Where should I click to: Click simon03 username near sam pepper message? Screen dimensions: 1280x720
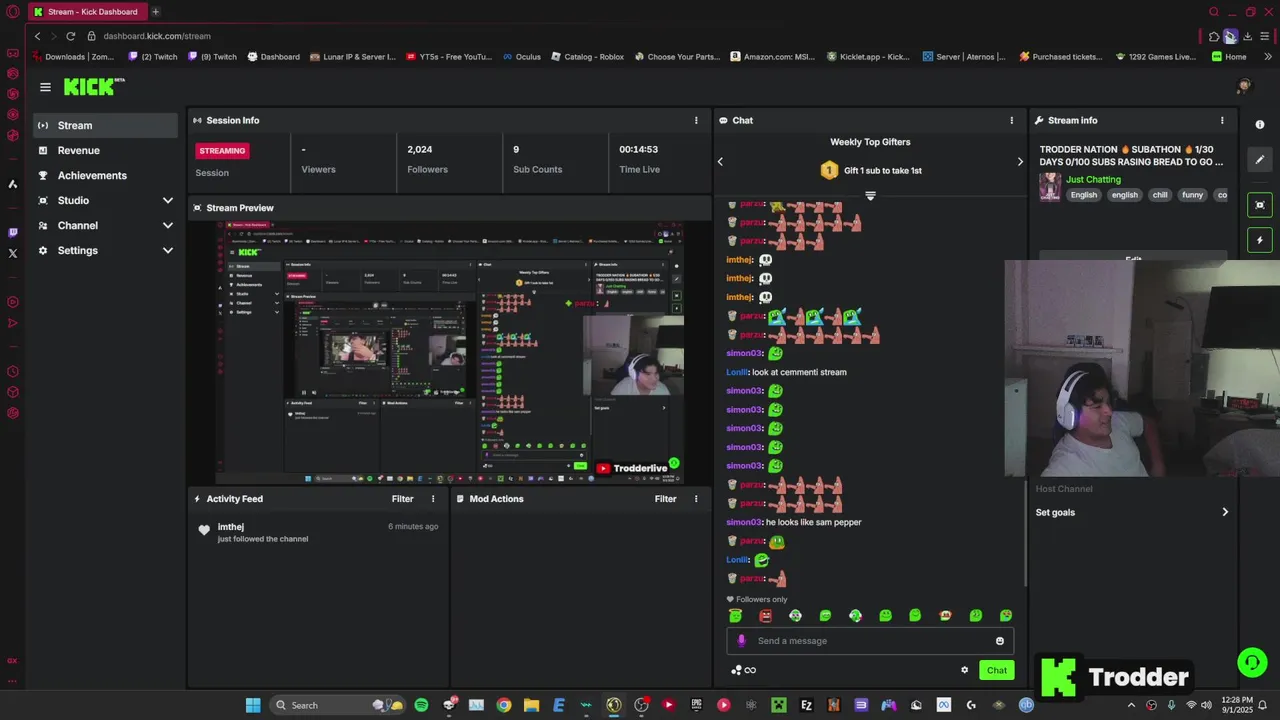click(744, 522)
